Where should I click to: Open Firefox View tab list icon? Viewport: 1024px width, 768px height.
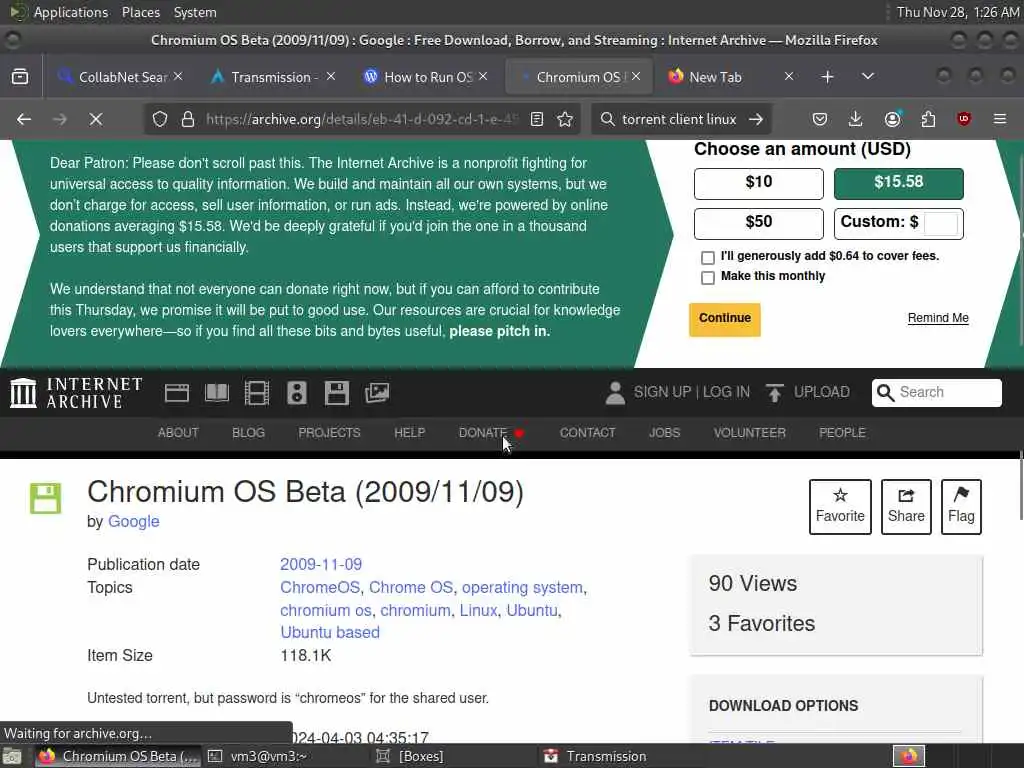tap(20, 77)
